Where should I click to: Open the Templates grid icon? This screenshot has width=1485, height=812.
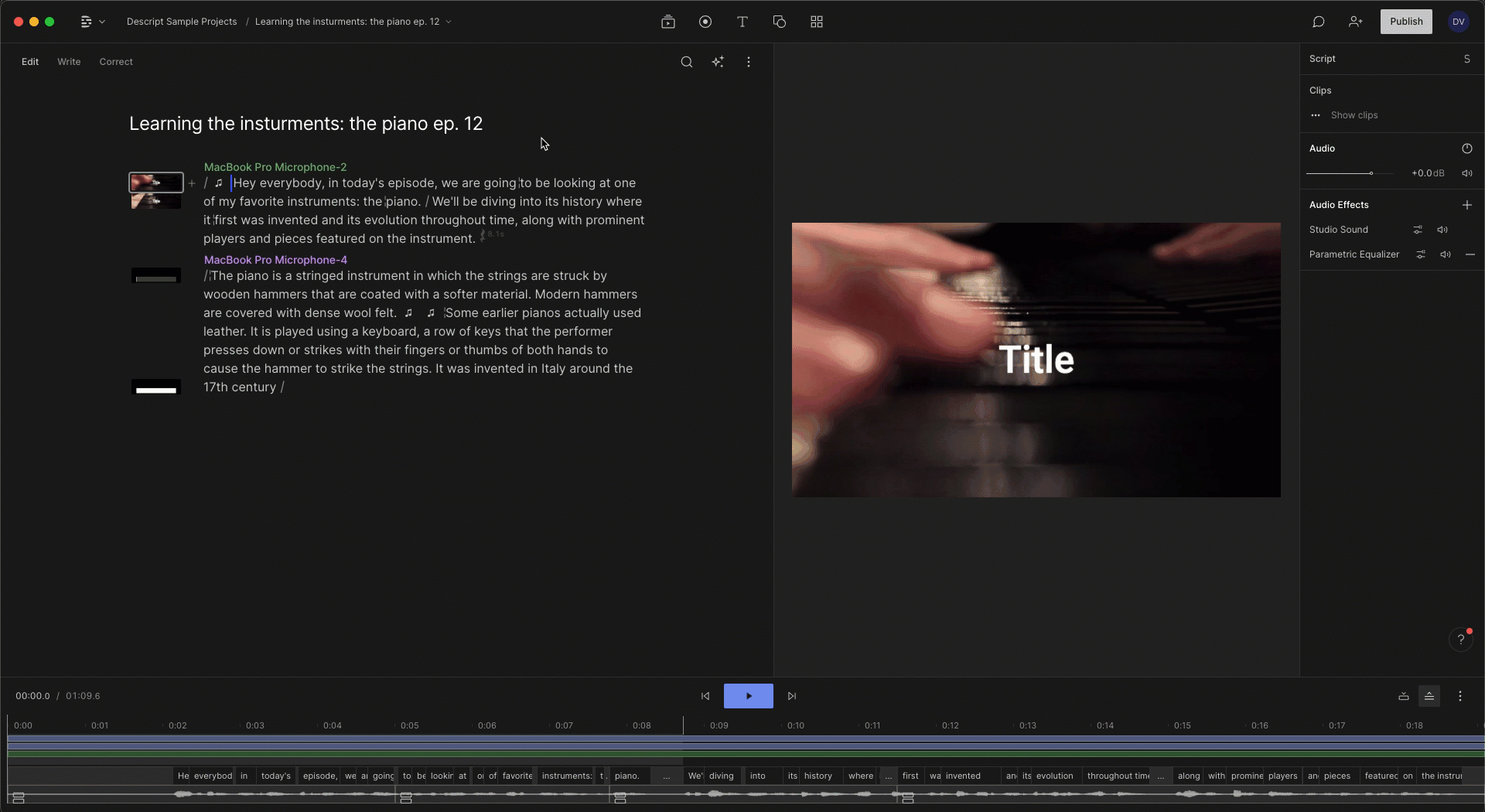point(817,22)
